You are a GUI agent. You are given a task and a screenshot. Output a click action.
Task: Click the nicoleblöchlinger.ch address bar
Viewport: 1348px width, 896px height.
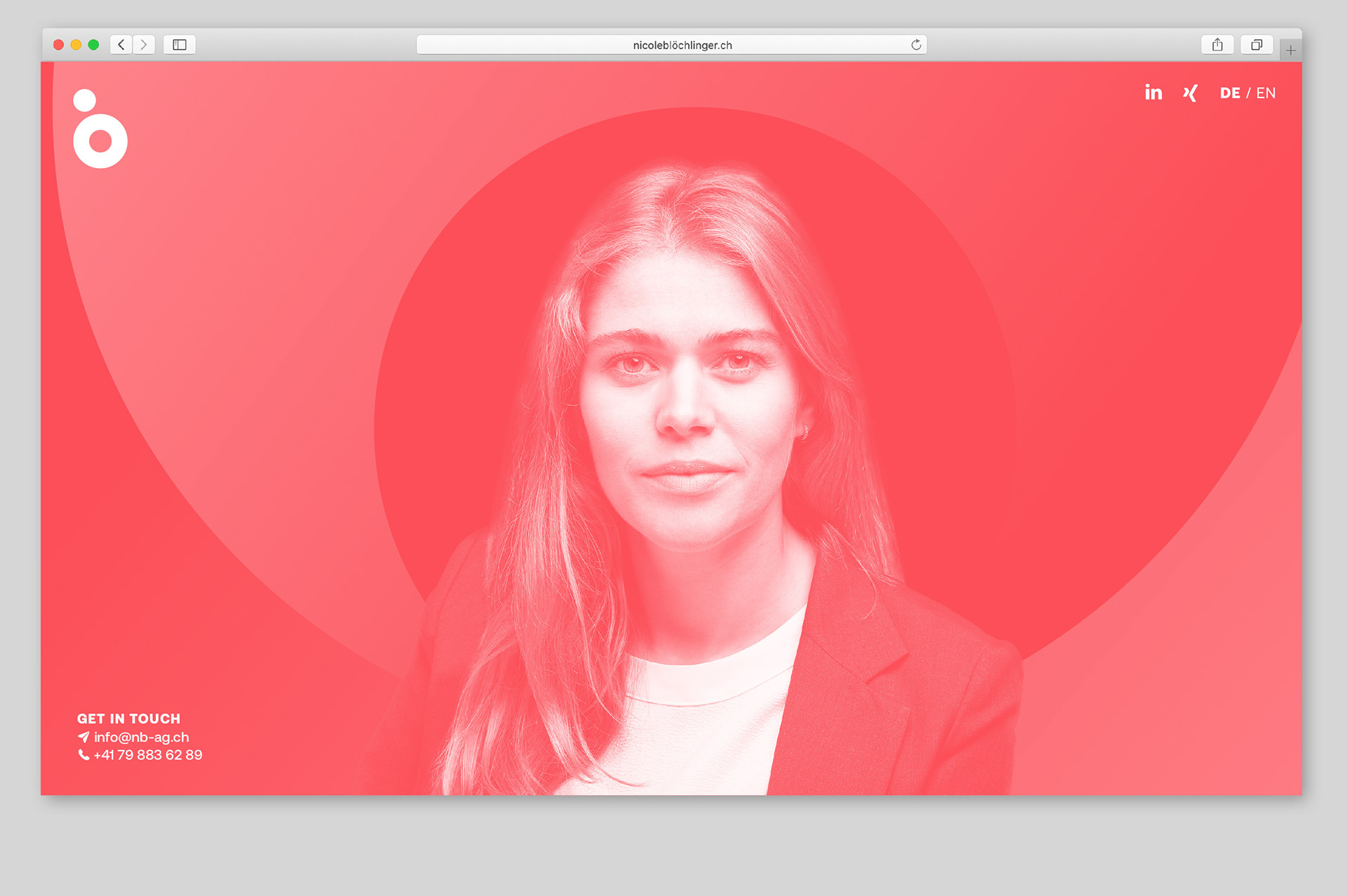point(670,45)
